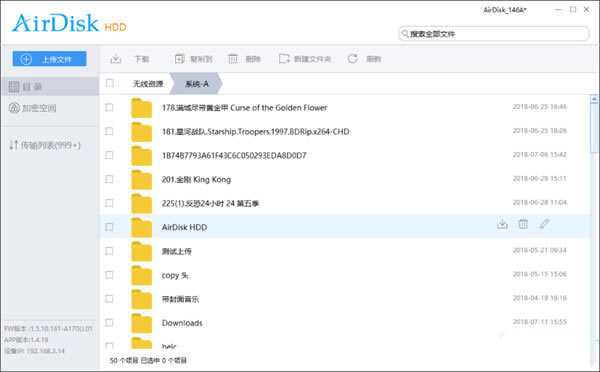600x372 pixels.
Task: Open the 1B74B7793A61 folder icon
Action: point(141,156)
